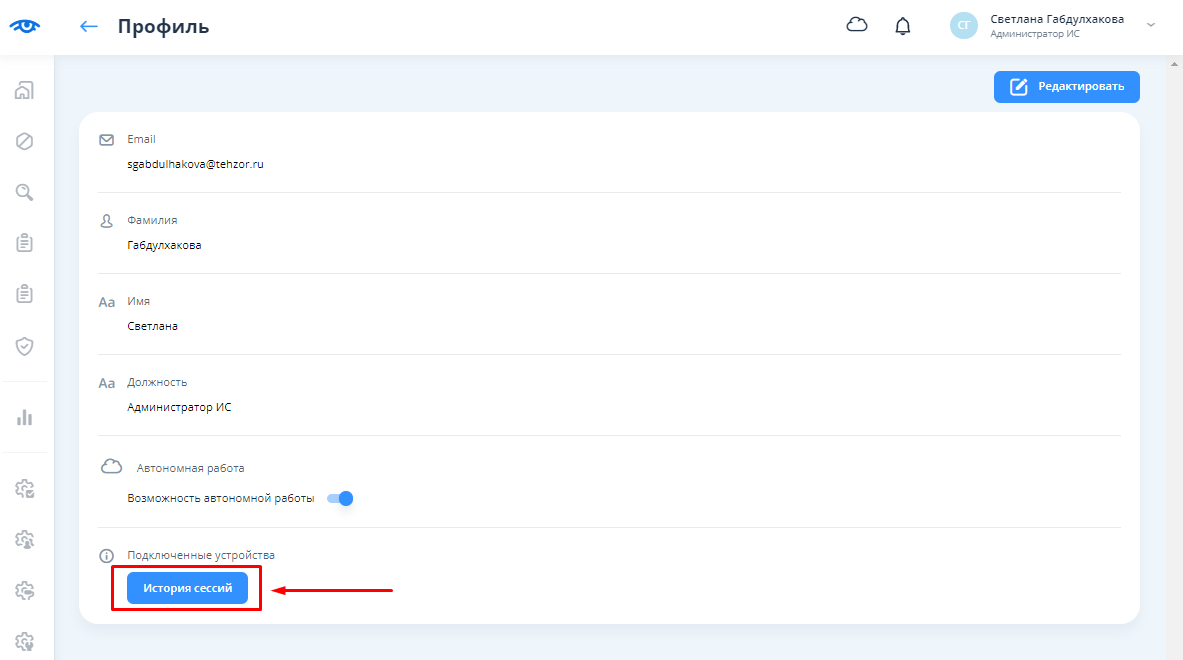Screen dimensions: 1183x660
Task: Click the info icon beside Подключенные устройства
Action: [106, 556]
